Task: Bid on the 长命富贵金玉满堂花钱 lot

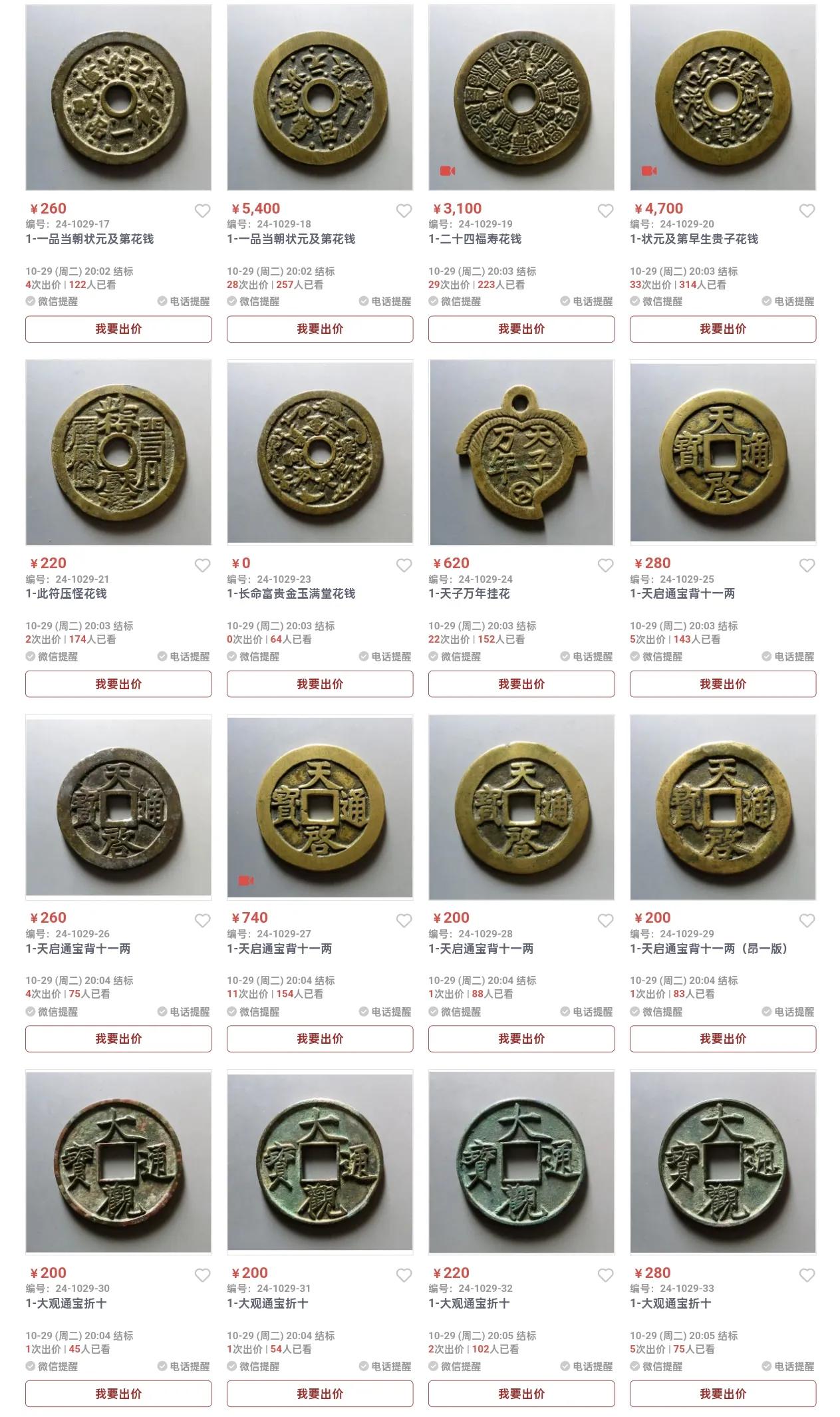Action: tap(320, 684)
